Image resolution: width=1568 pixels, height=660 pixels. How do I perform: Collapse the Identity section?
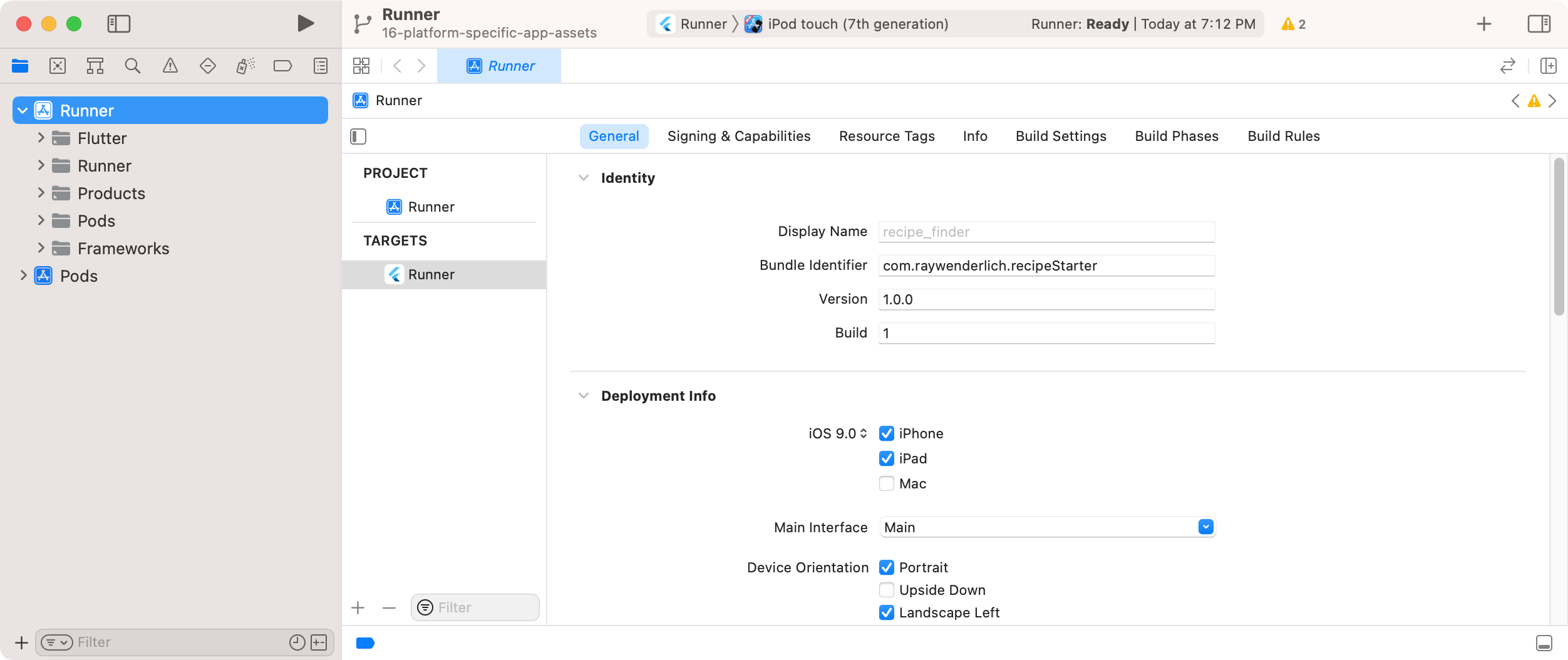point(584,178)
